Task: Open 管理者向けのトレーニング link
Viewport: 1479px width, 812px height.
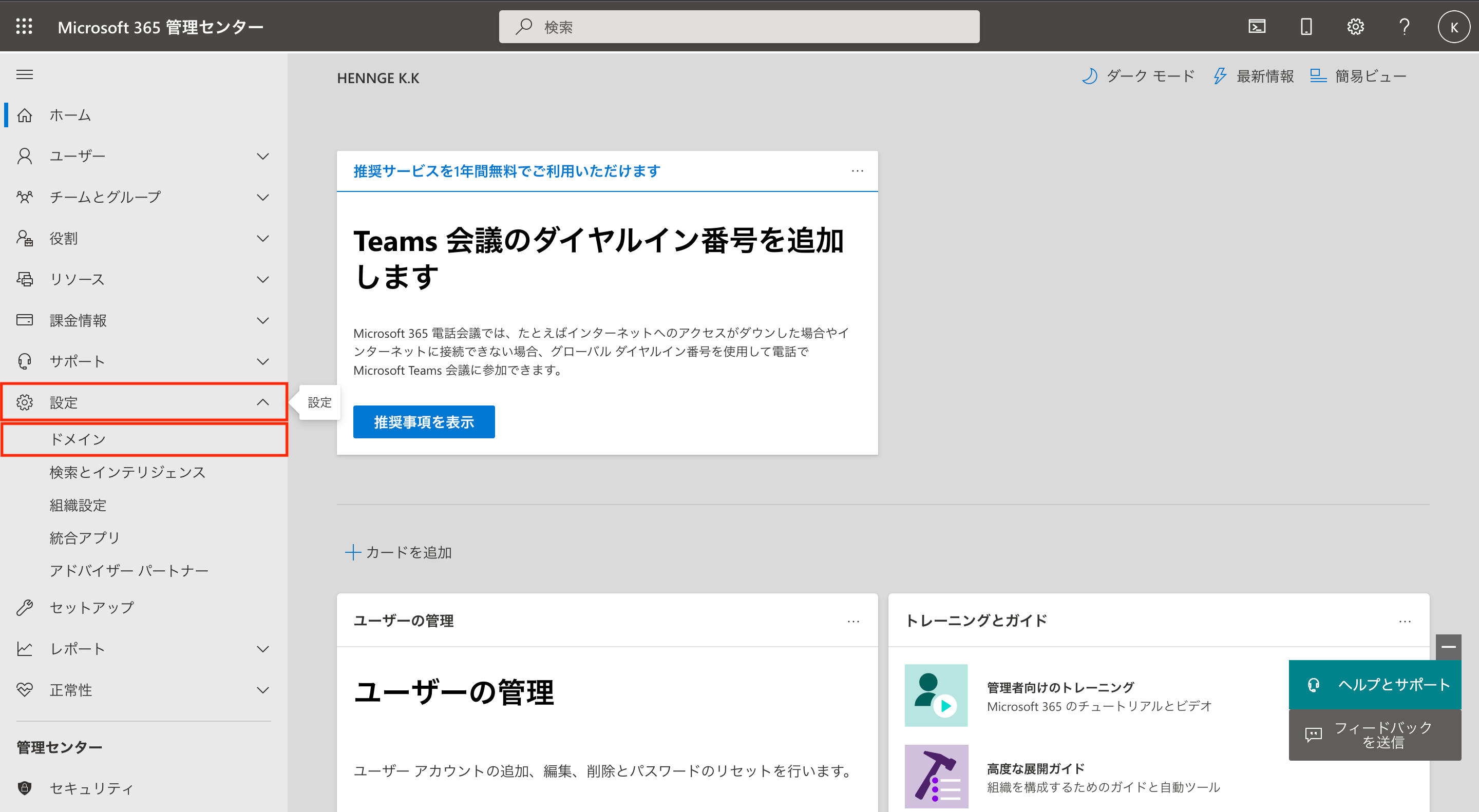Action: [x=1060, y=687]
